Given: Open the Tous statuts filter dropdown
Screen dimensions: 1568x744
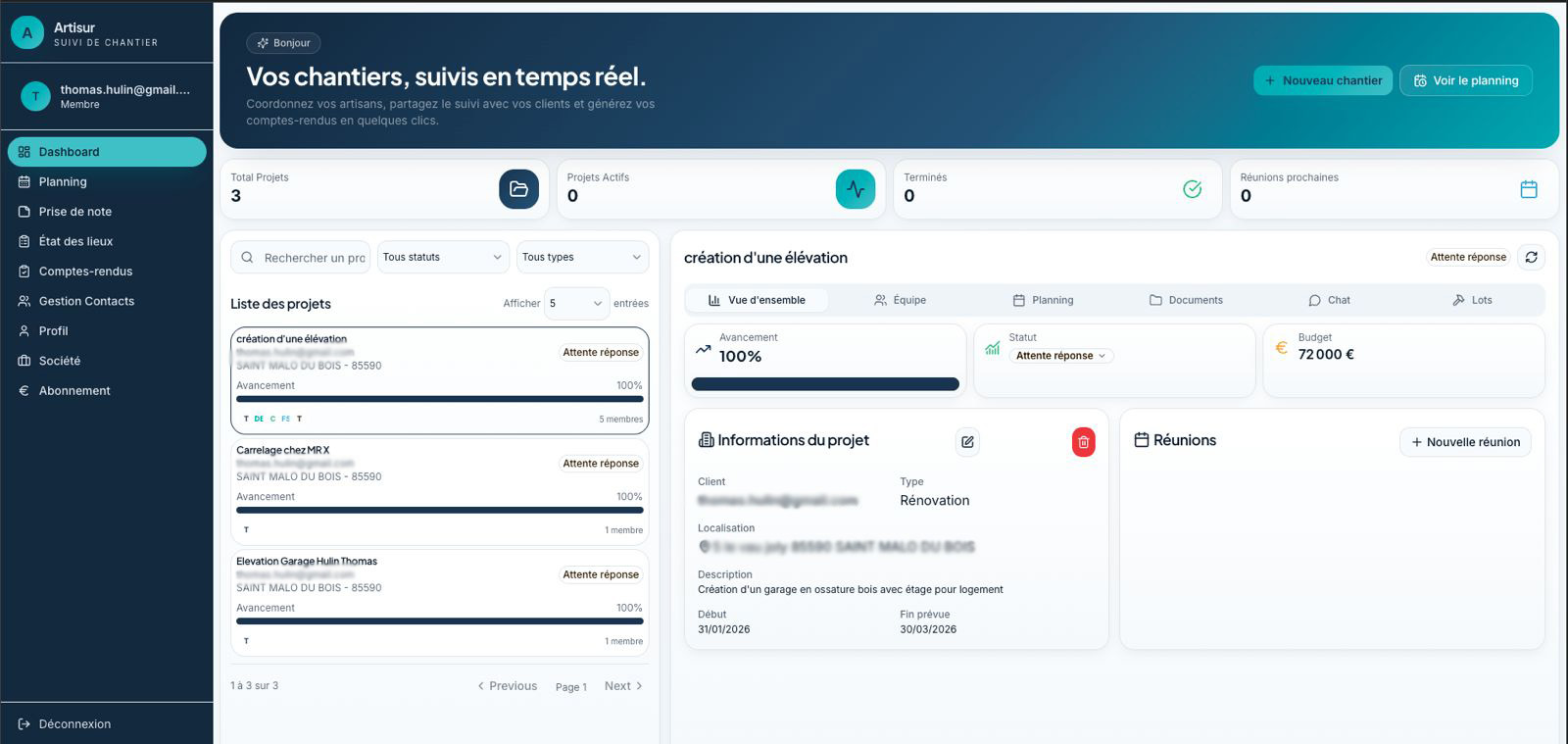Looking at the screenshot, I should click(443, 257).
